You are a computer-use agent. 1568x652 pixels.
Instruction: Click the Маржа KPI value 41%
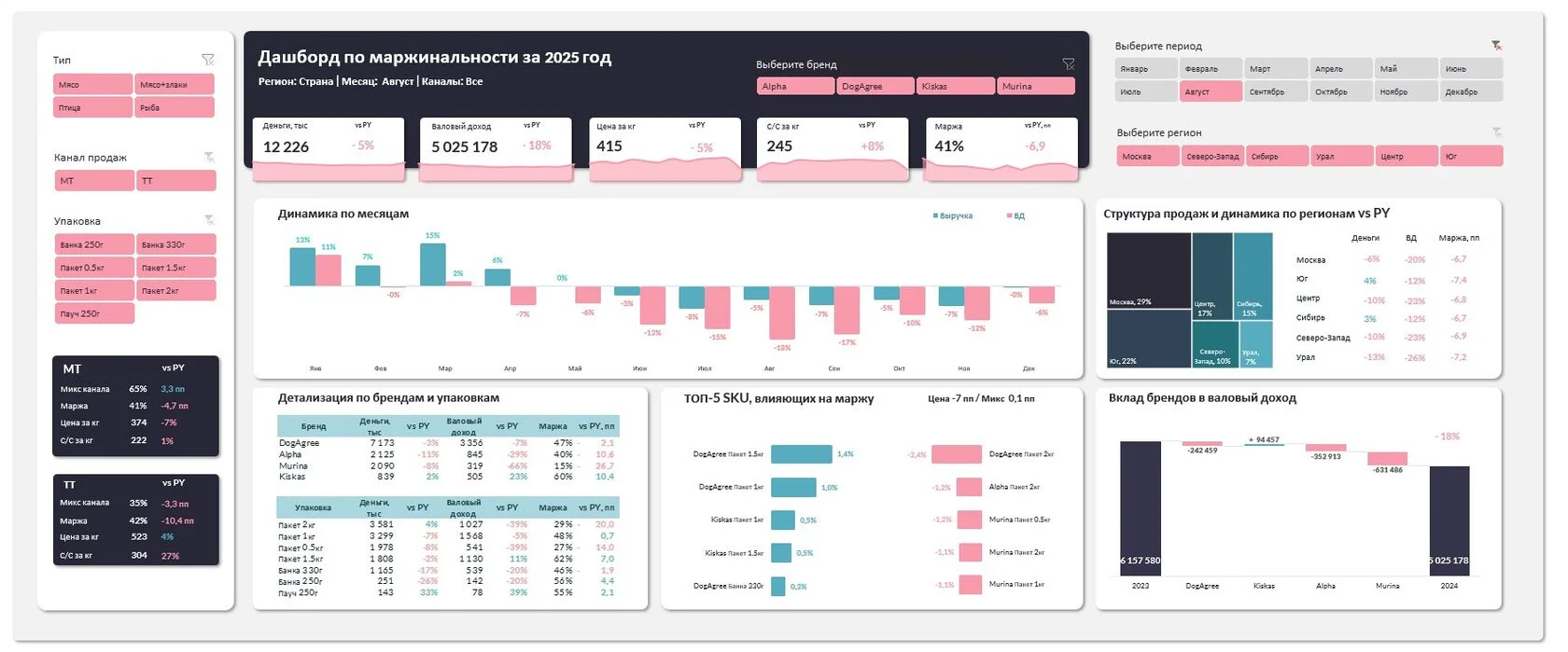pos(949,146)
